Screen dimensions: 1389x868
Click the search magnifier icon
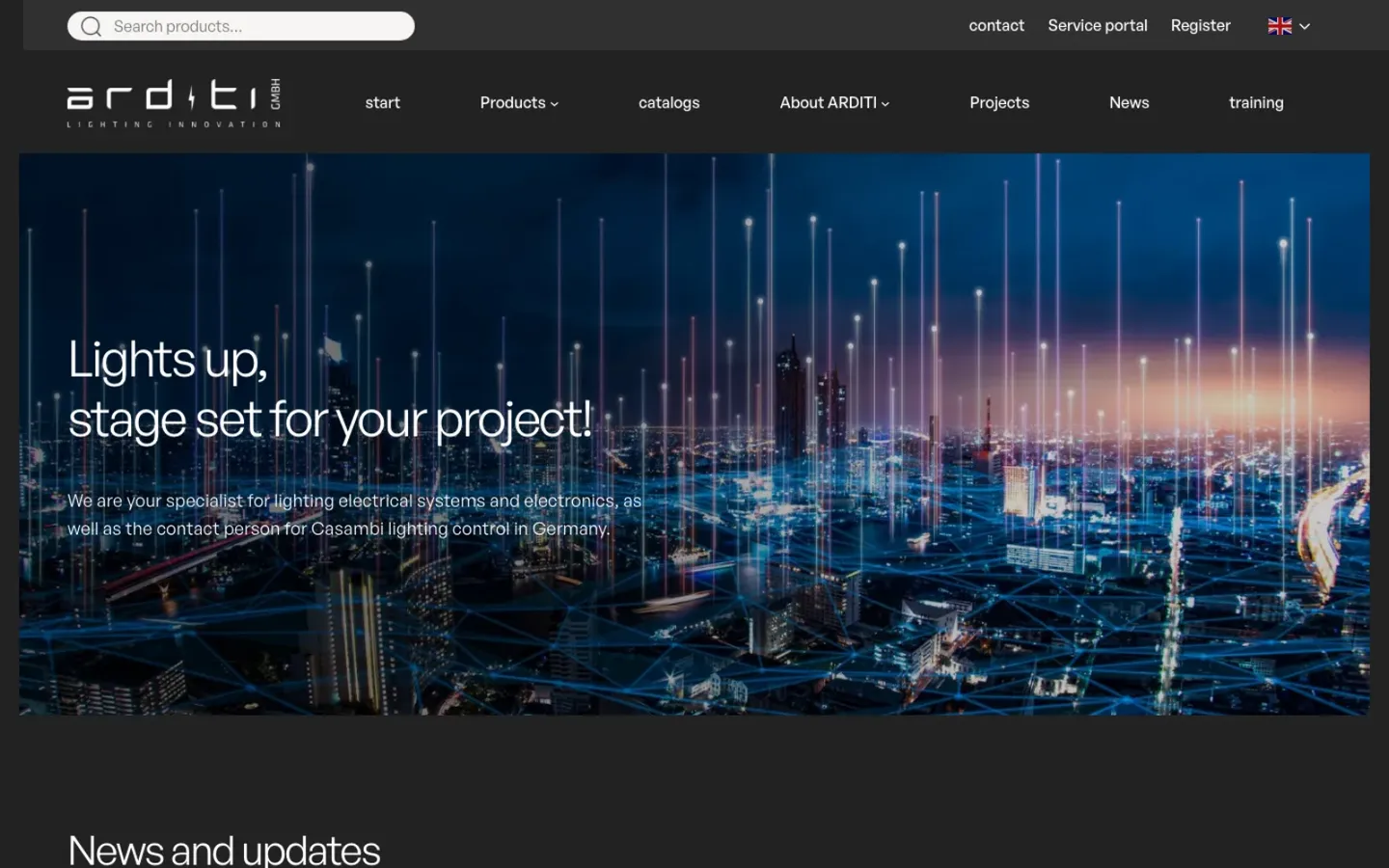(91, 26)
